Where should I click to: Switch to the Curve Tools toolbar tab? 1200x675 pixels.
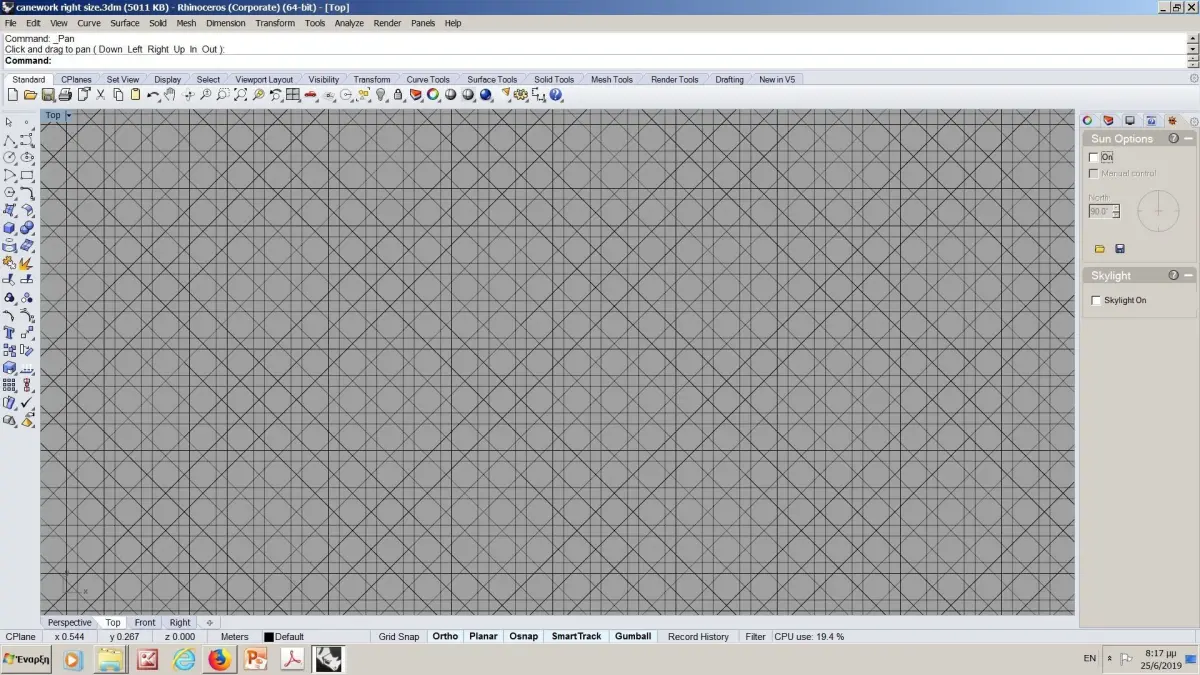[x=428, y=79]
